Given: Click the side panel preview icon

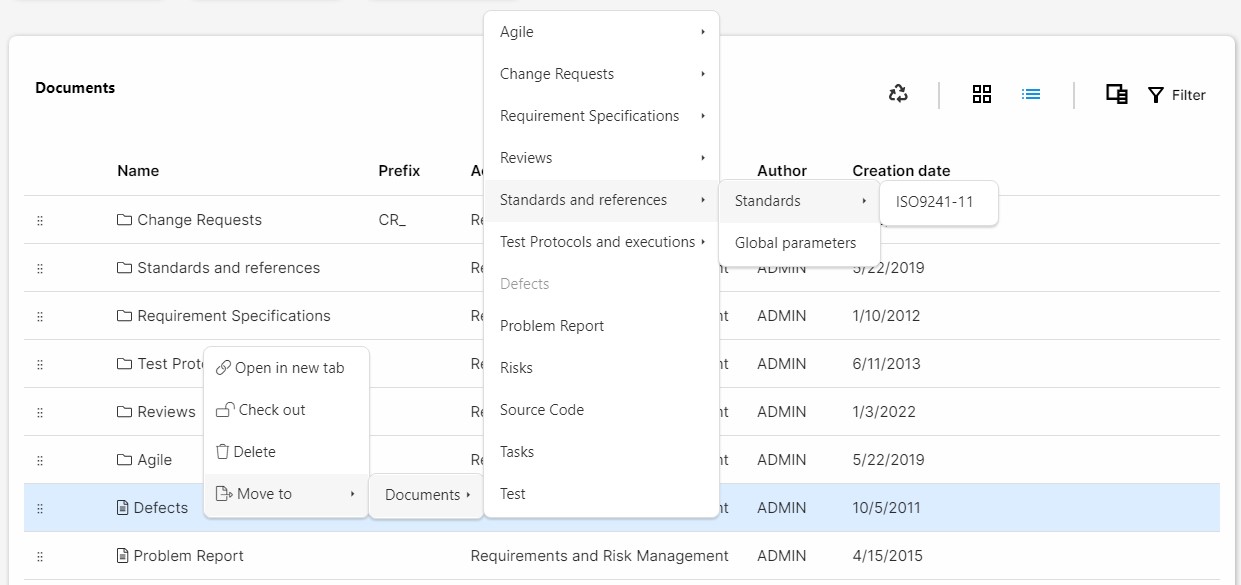Looking at the screenshot, I should coord(1116,94).
